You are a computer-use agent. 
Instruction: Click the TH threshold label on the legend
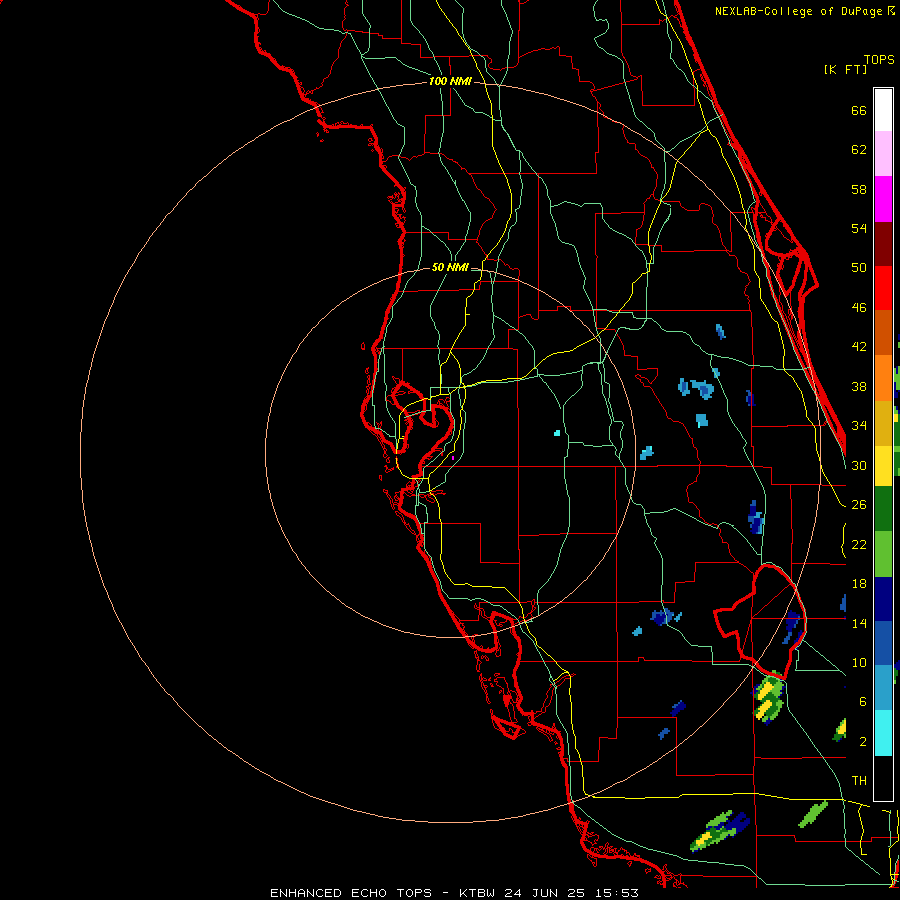coord(859,781)
